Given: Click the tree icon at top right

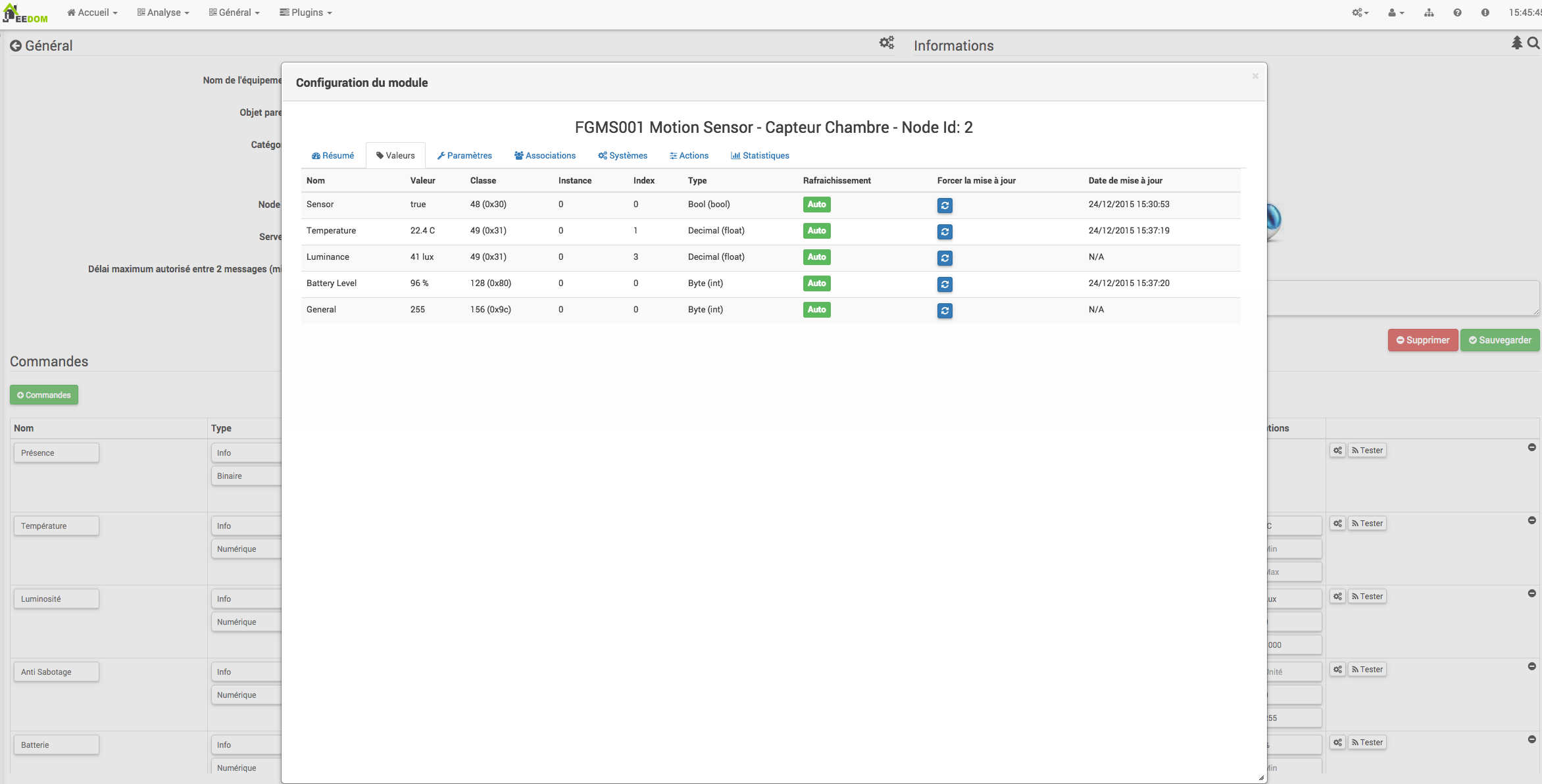Looking at the screenshot, I should [x=1516, y=43].
